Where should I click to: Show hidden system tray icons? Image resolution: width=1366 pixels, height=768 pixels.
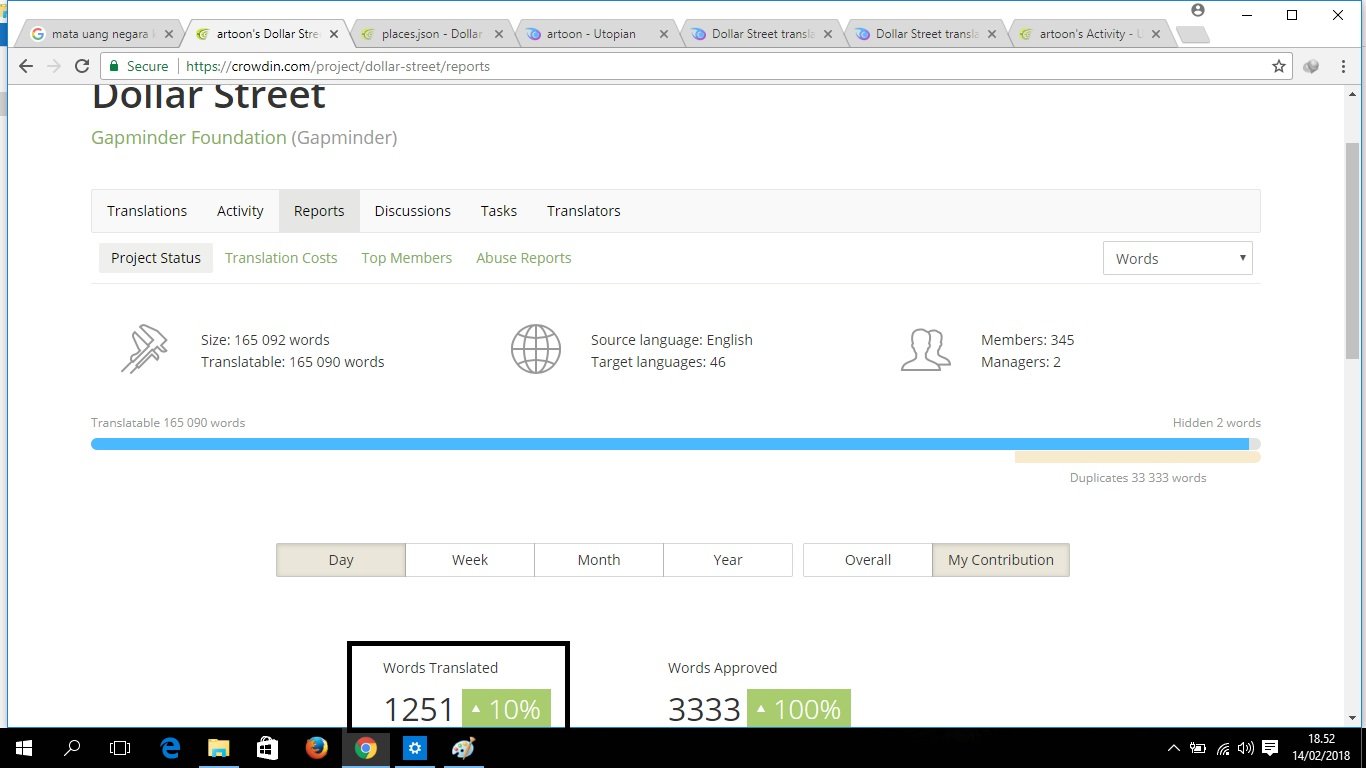point(1174,748)
